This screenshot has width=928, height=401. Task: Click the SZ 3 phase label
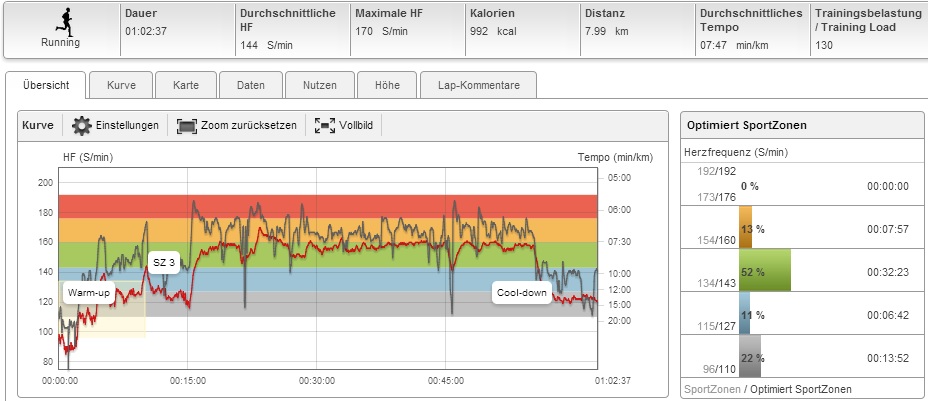[163, 261]
